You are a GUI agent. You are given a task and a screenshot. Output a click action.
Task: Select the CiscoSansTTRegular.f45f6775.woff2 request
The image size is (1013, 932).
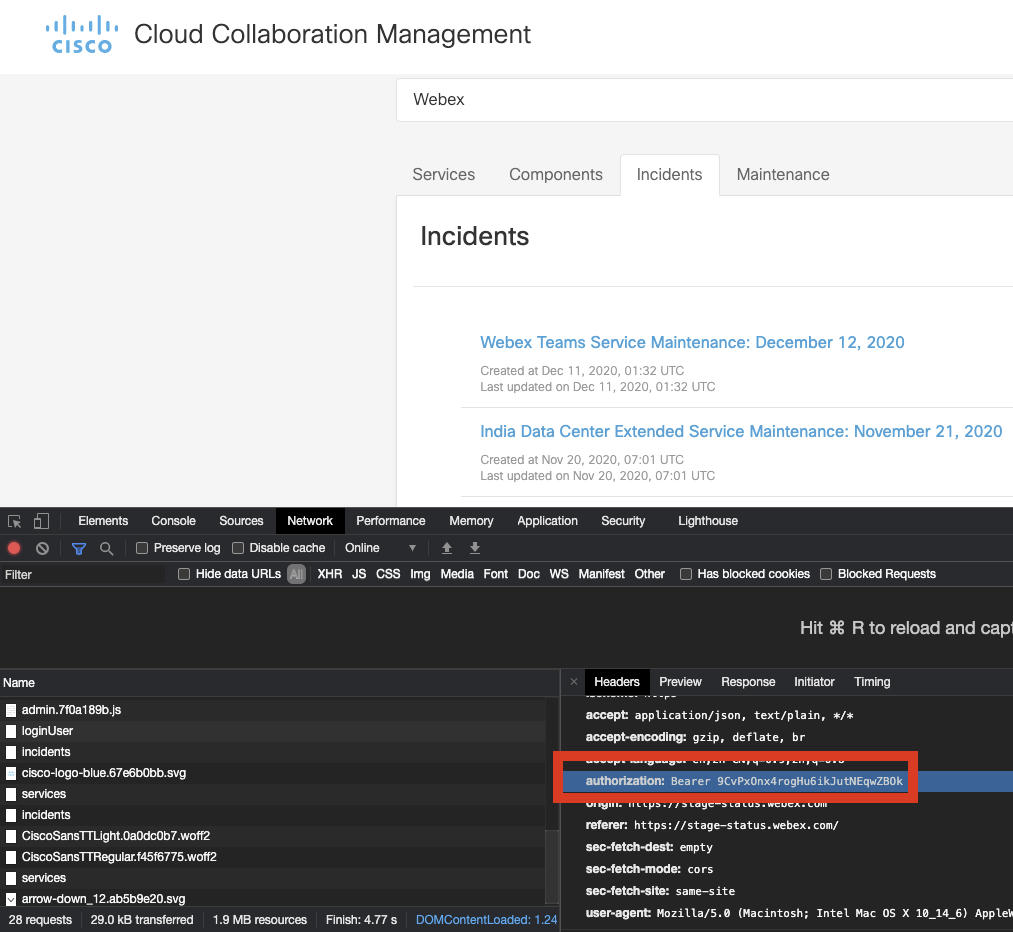273,857
